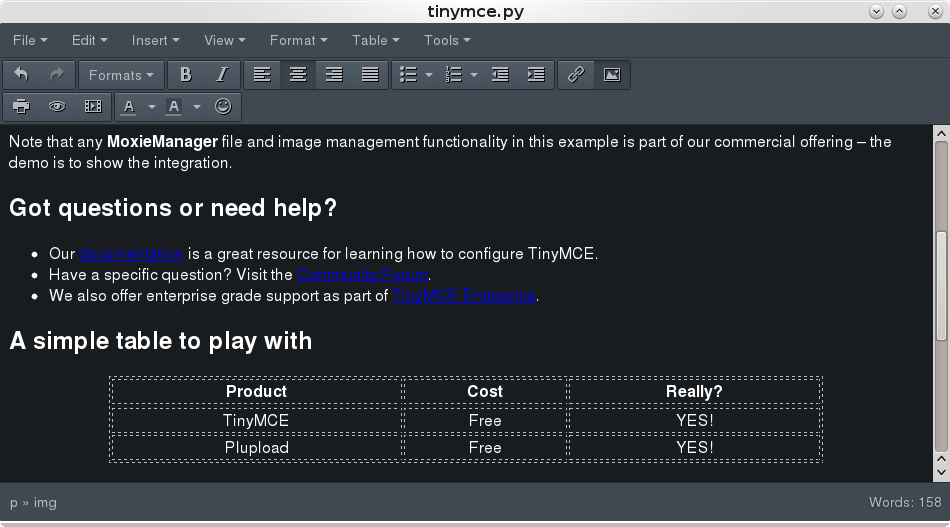This screenshot has width=950, height=527.
Task: Open background color picker dropdown arrow
Action: pyautogui.click(x=197, y=107)
